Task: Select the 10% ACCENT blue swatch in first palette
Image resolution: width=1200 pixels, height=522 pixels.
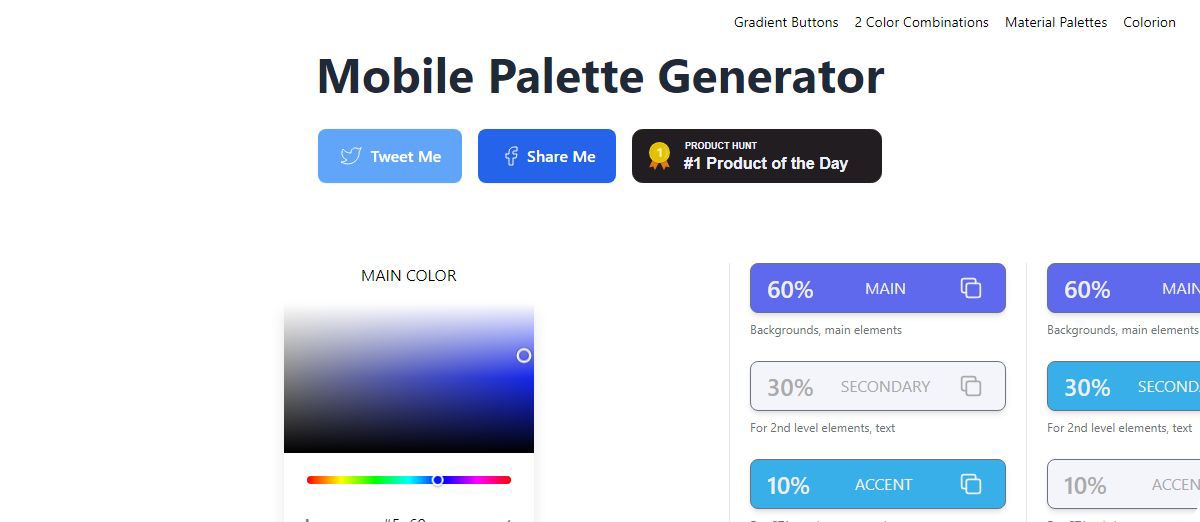Action: [x=878, y=484]
